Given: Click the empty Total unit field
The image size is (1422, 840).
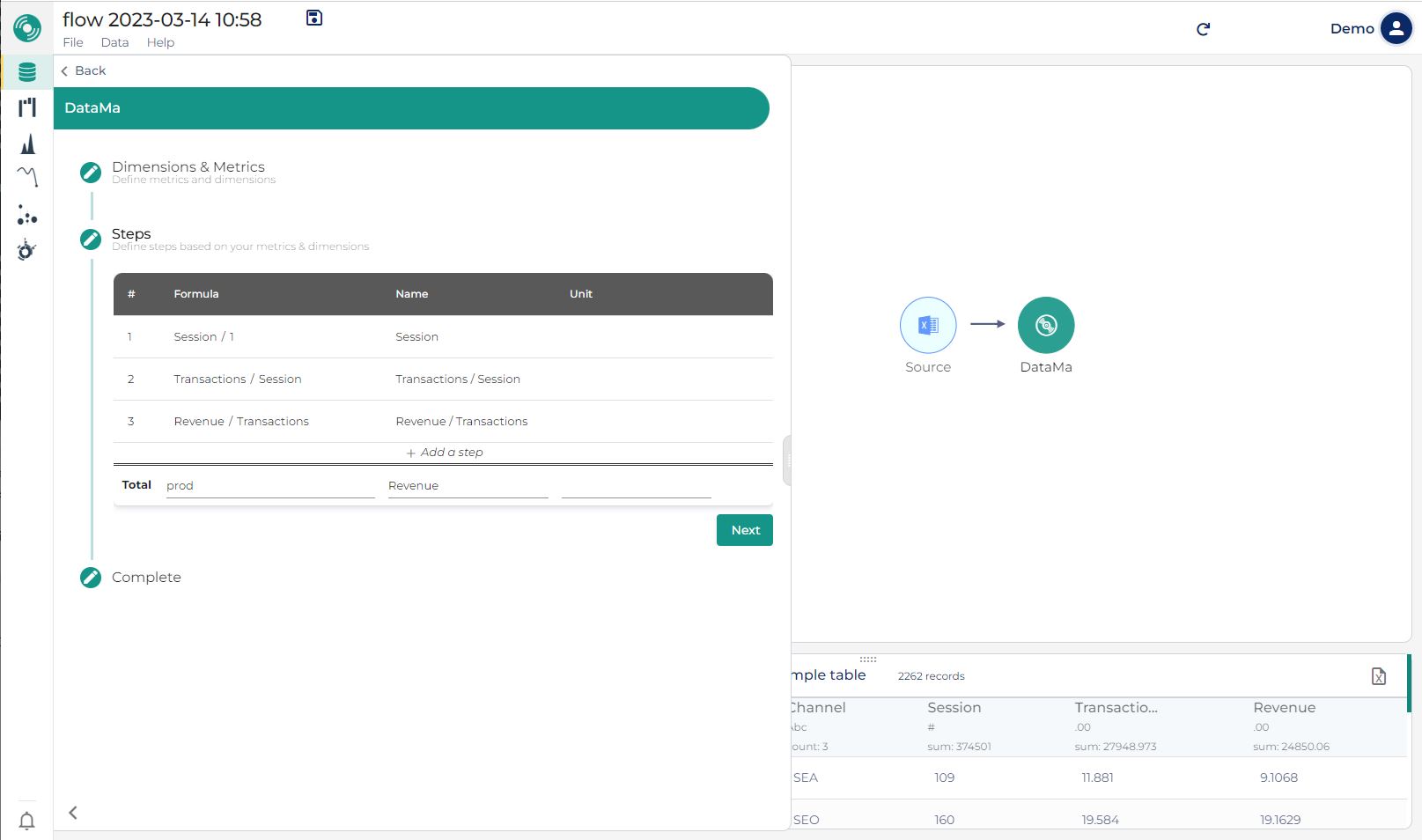Looking at the screenshot, I should (x=636, y=485).
